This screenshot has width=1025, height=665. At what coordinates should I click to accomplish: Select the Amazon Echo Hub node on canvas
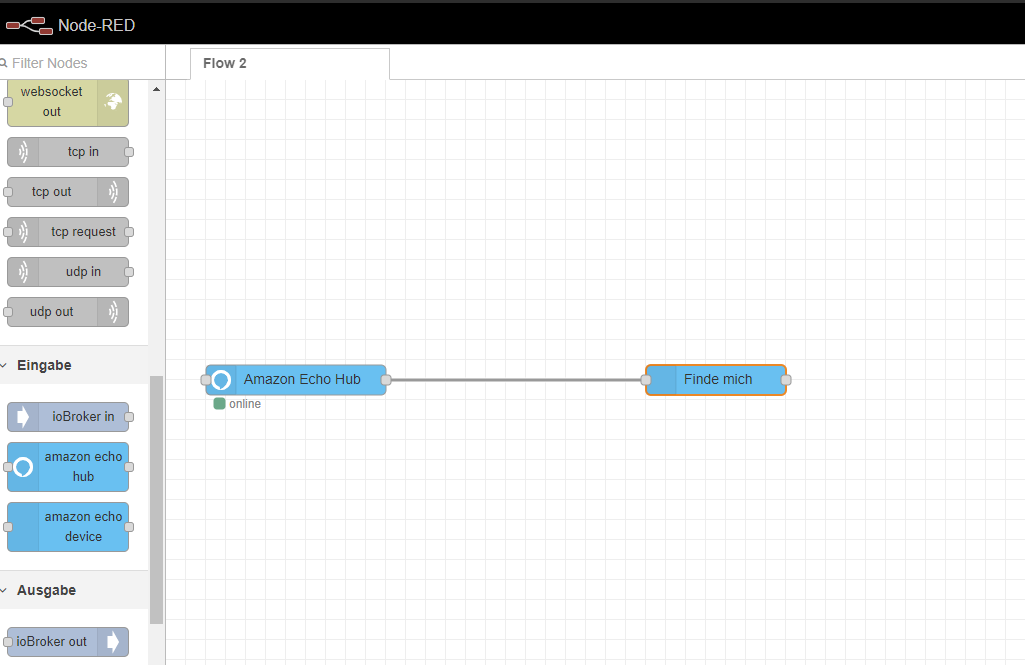point(295,380)
